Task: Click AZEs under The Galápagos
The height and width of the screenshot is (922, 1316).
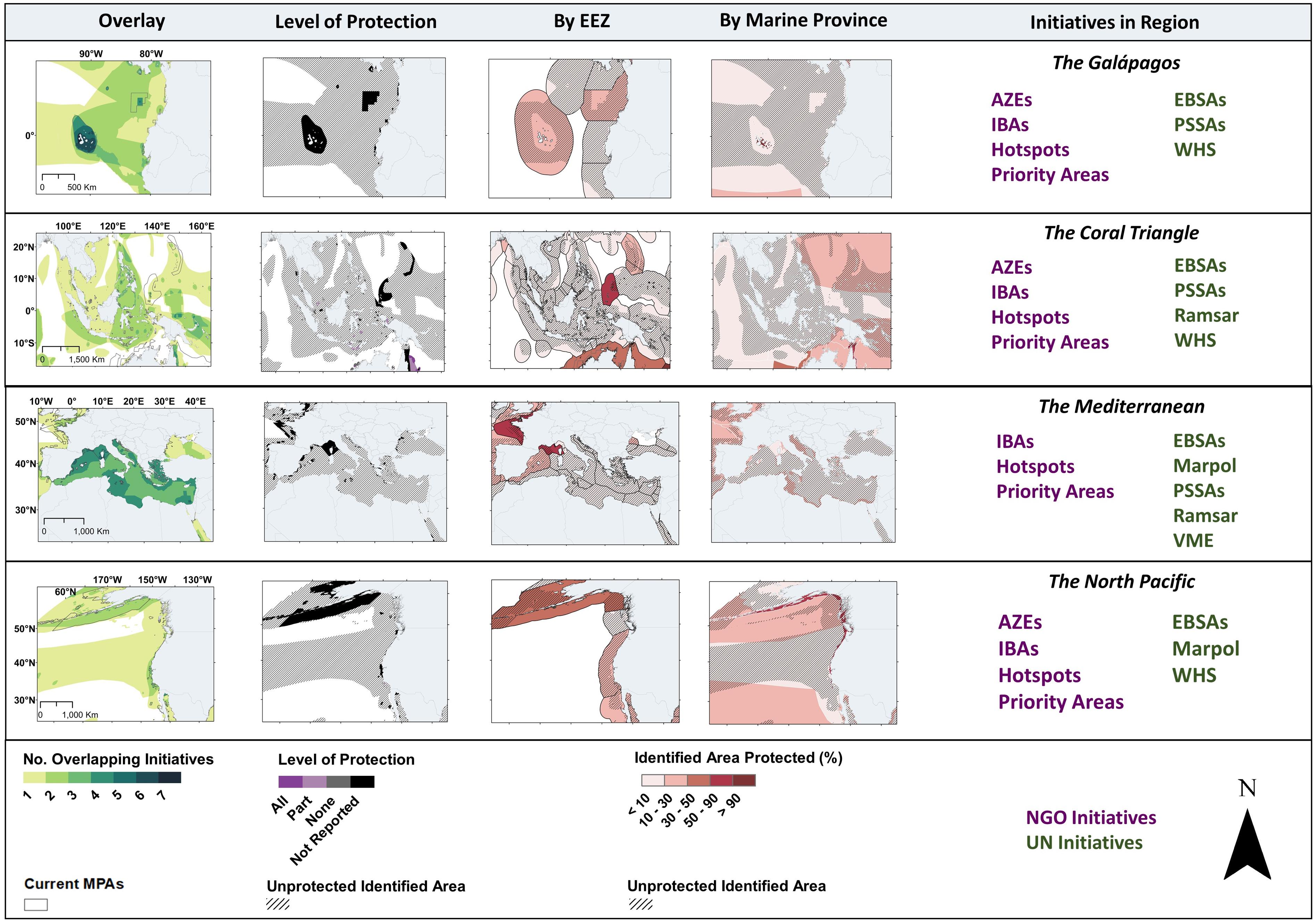Action: coord(1011,100)
